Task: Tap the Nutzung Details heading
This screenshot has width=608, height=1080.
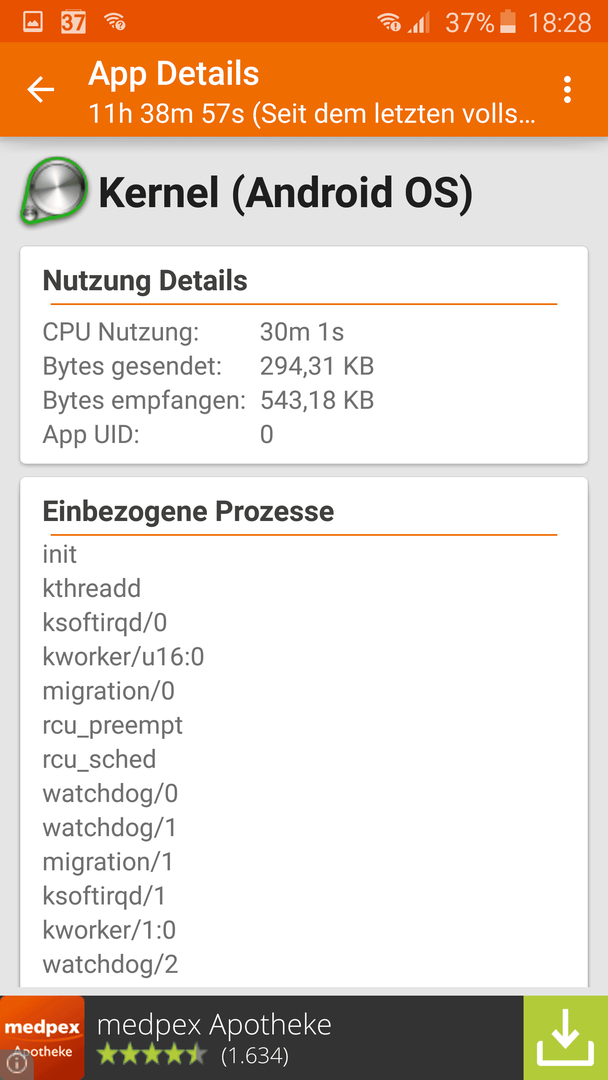Action: (145, 281)
